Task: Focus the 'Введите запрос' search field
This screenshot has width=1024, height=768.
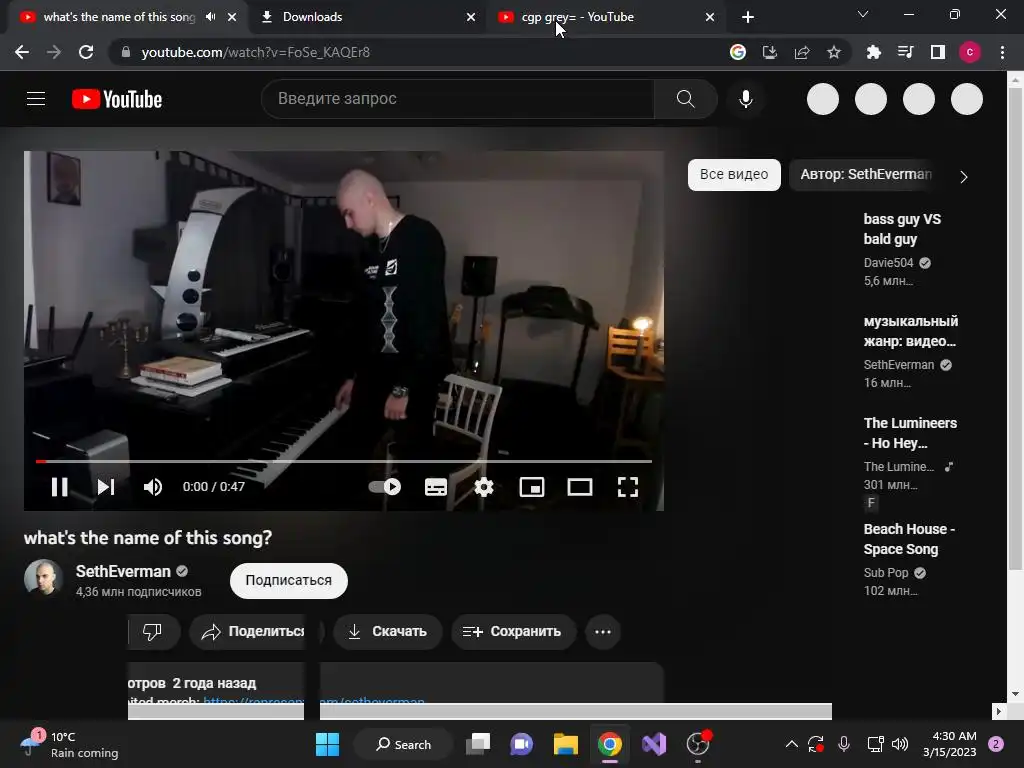Action: (x=457, y=99)
